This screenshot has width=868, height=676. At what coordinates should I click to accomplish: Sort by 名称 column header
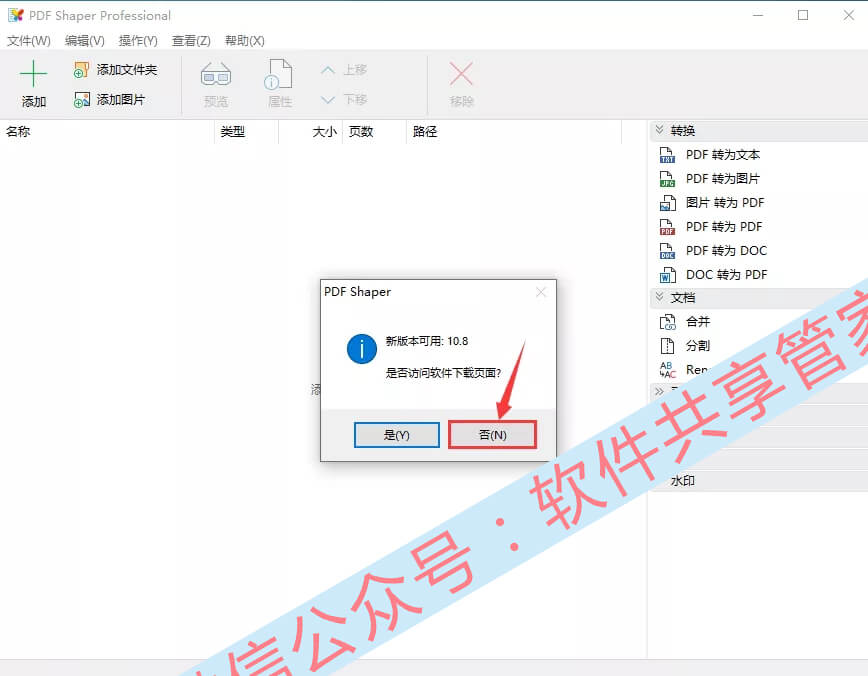click(107, 132)
